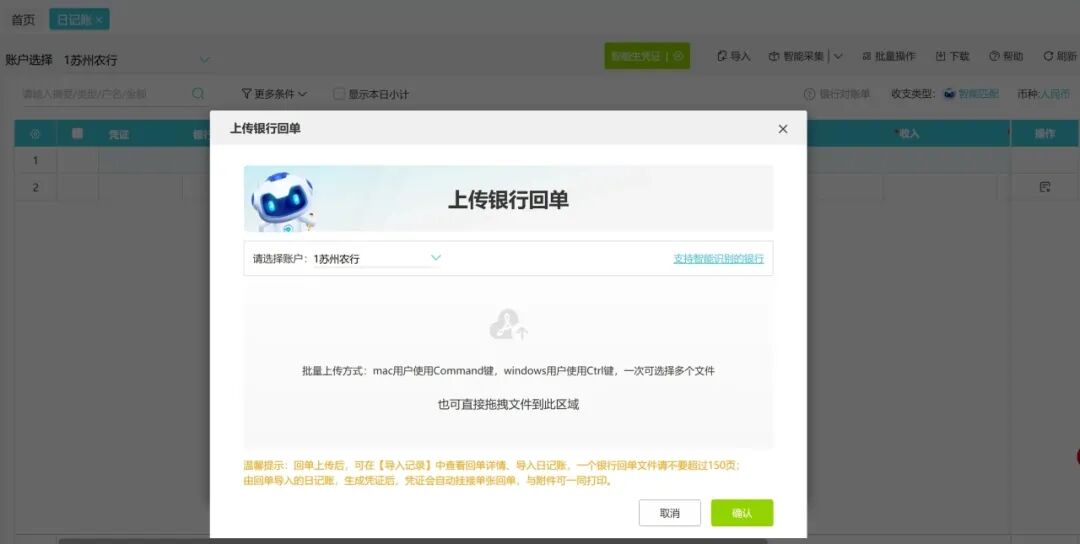Click the 批量操作 icon
This screenshot has height=544, width=1080.
866,56
